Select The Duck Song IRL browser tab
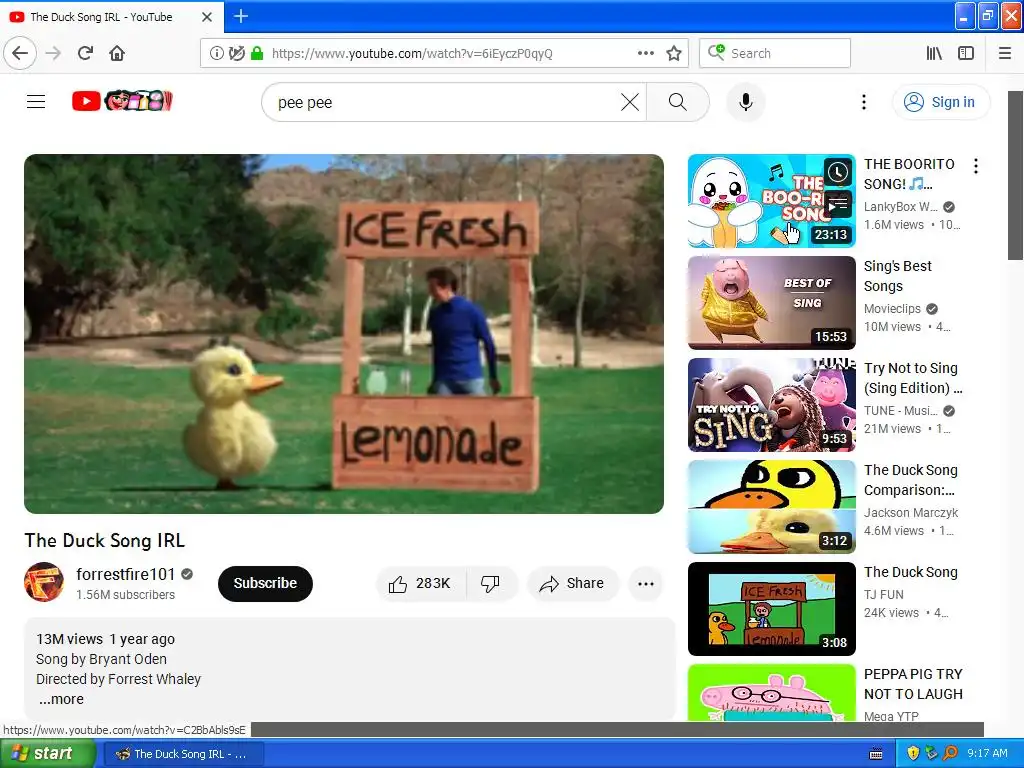This screenshot has height=768, width=1024. tap(112, 17)
